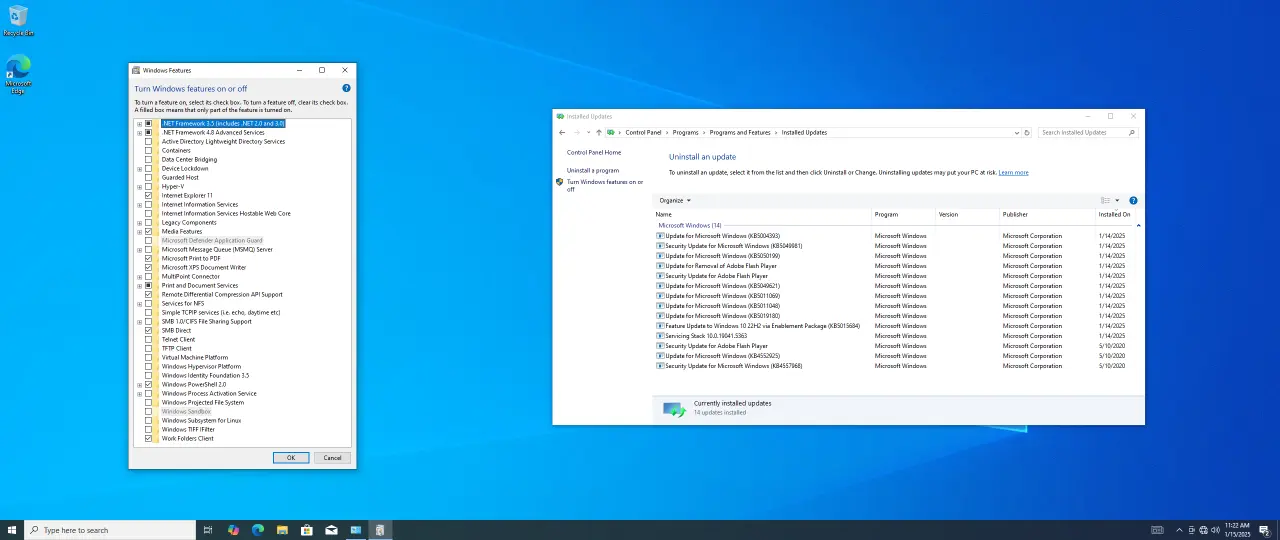
Task: Open the touch keyboard tray icon
Action: tap(1158, 530)
